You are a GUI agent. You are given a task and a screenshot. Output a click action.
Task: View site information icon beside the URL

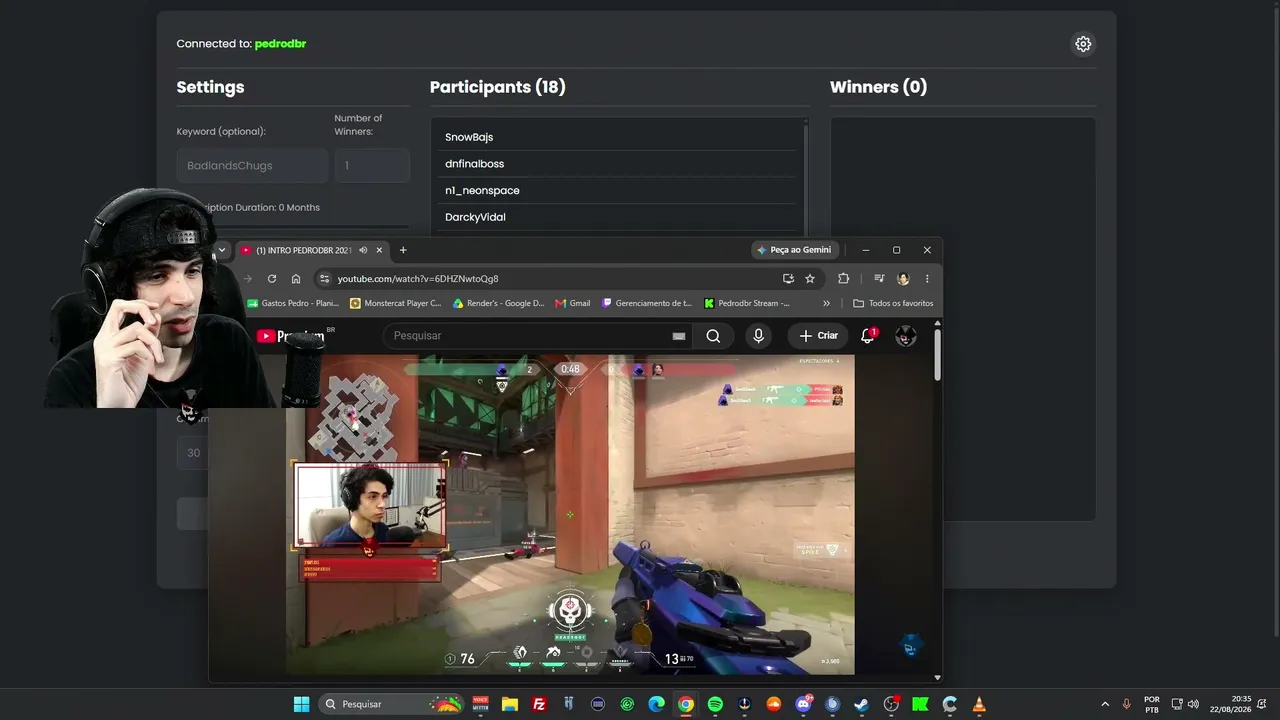click(323, 279)
